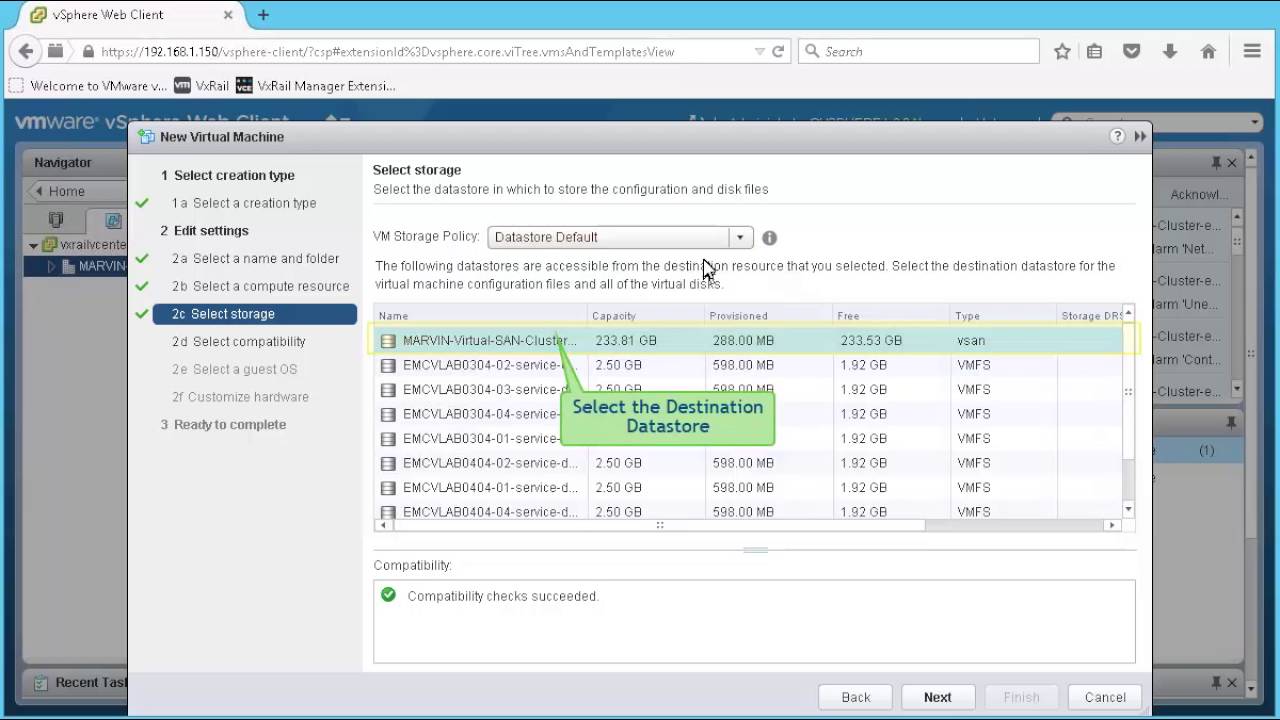Close the vSphere Web Client tab
Screen dimensions: 1280x720
(x=228, y=15)
